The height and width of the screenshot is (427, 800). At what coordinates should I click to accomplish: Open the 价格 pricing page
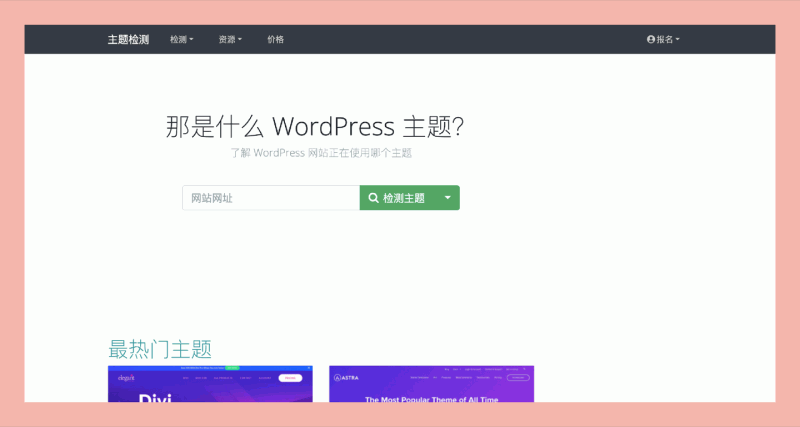(276, 39)
